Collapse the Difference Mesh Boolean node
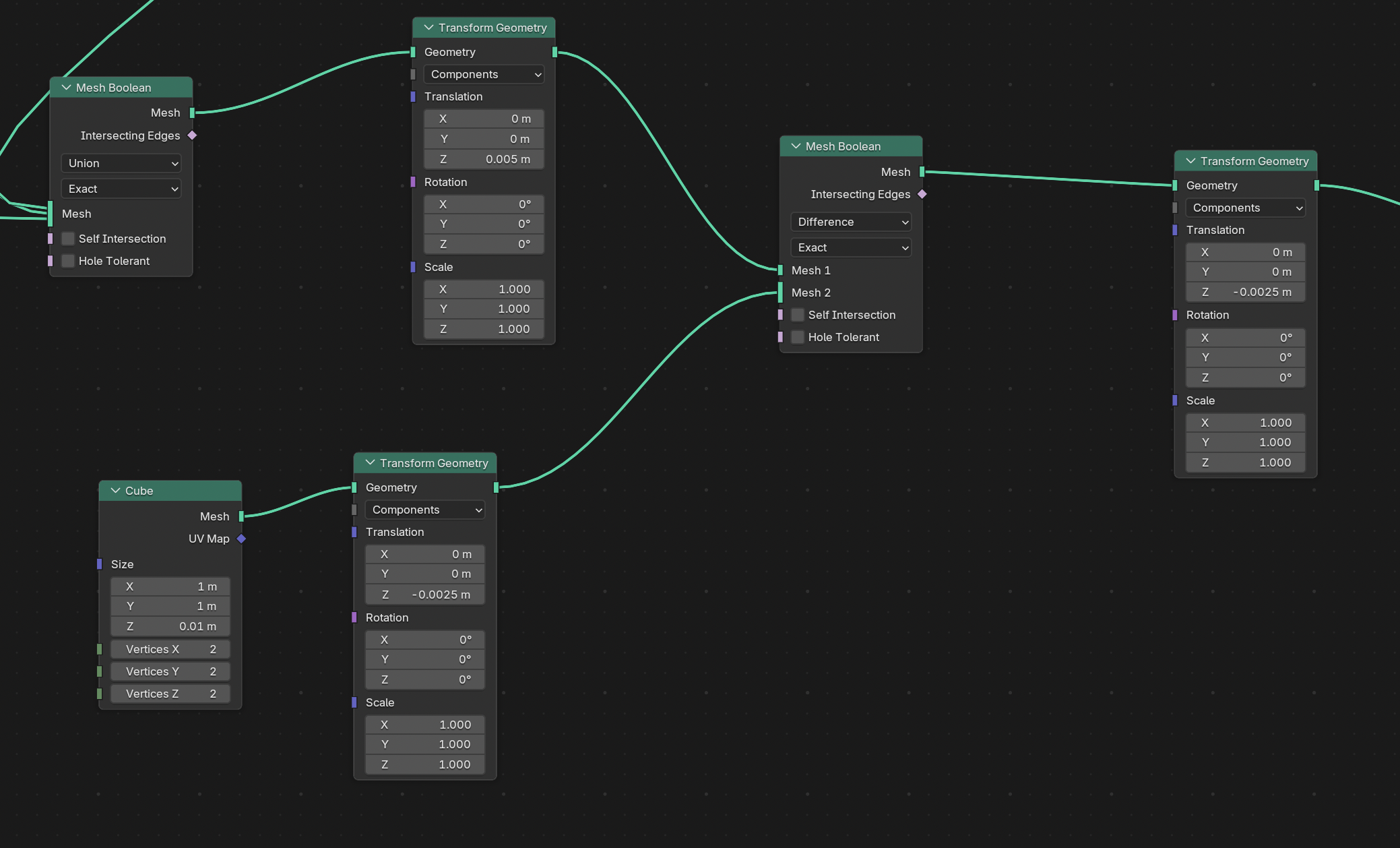 tap(796, 146)
